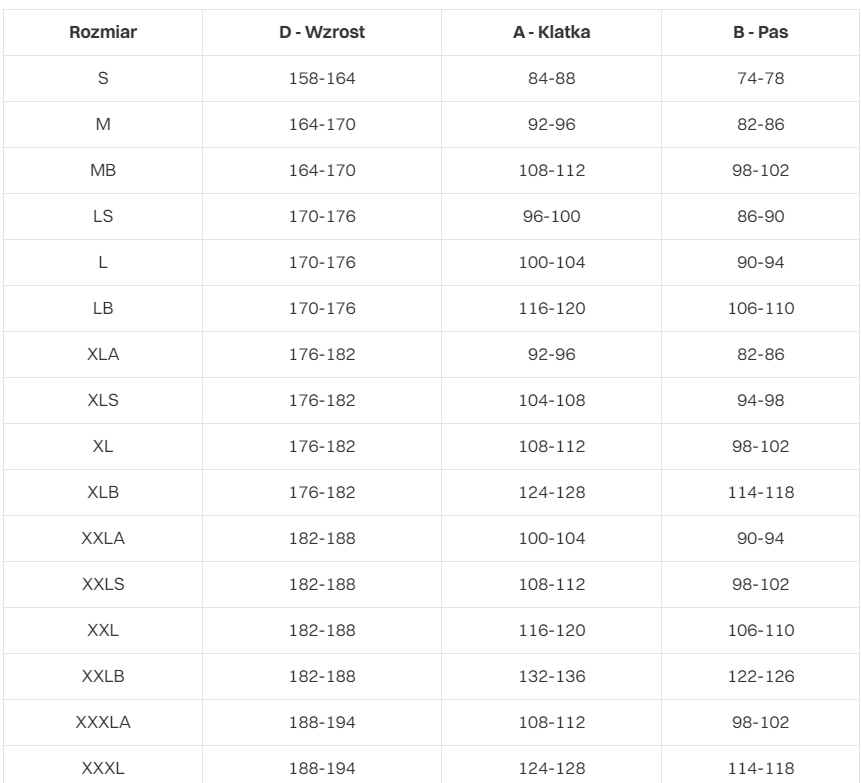This screenshot has width=861, height=783.
Task: Click the chest value 132-136
Action: click(x=549, y=676)
